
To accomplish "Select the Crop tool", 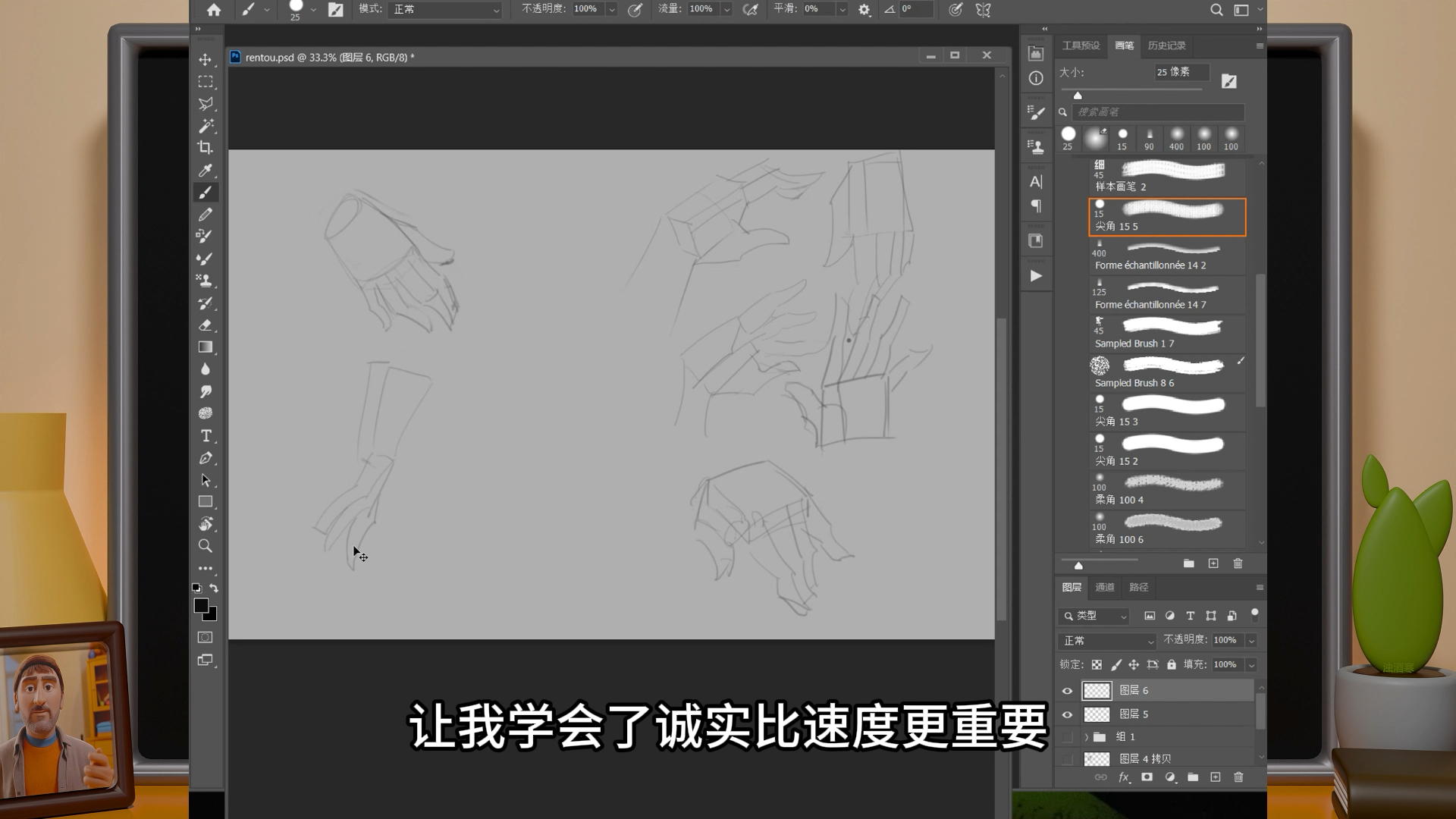I will pos(205,147).
